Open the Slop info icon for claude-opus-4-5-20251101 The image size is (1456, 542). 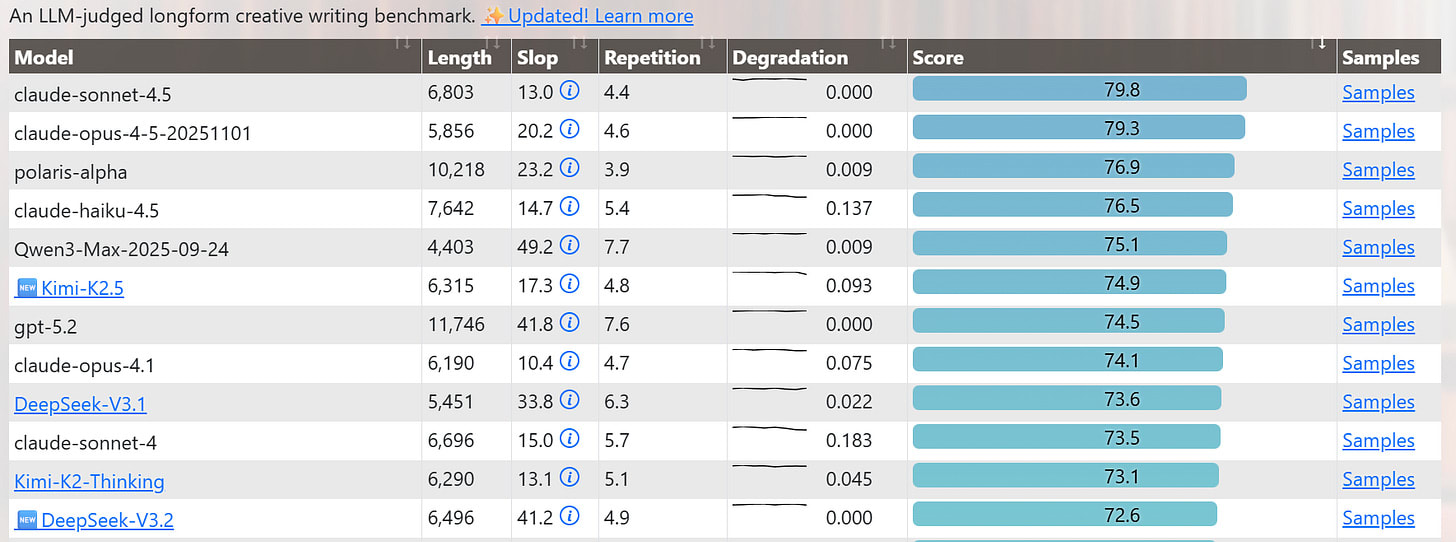click(570, 130)
